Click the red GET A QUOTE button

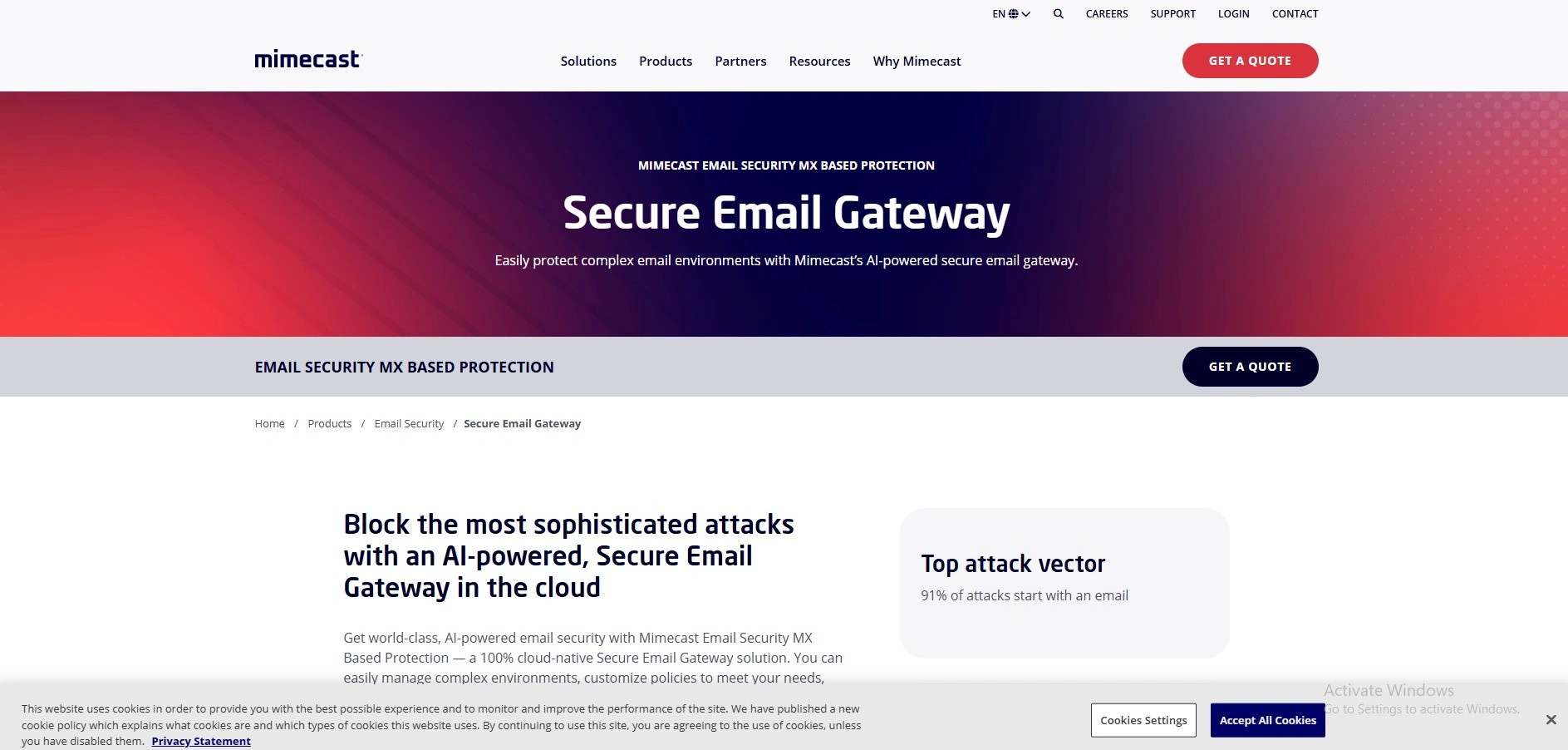[1250, 61]
